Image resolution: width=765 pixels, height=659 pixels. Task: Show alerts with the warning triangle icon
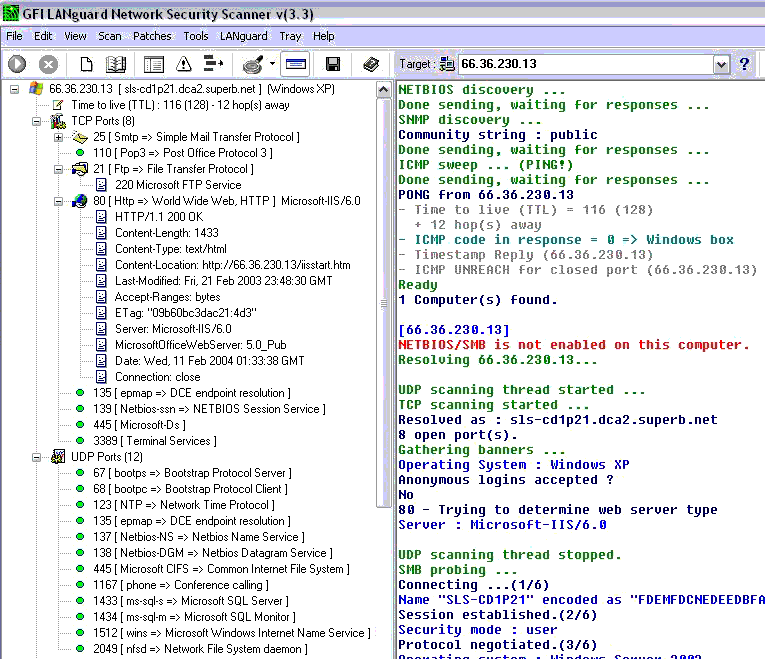184,64
